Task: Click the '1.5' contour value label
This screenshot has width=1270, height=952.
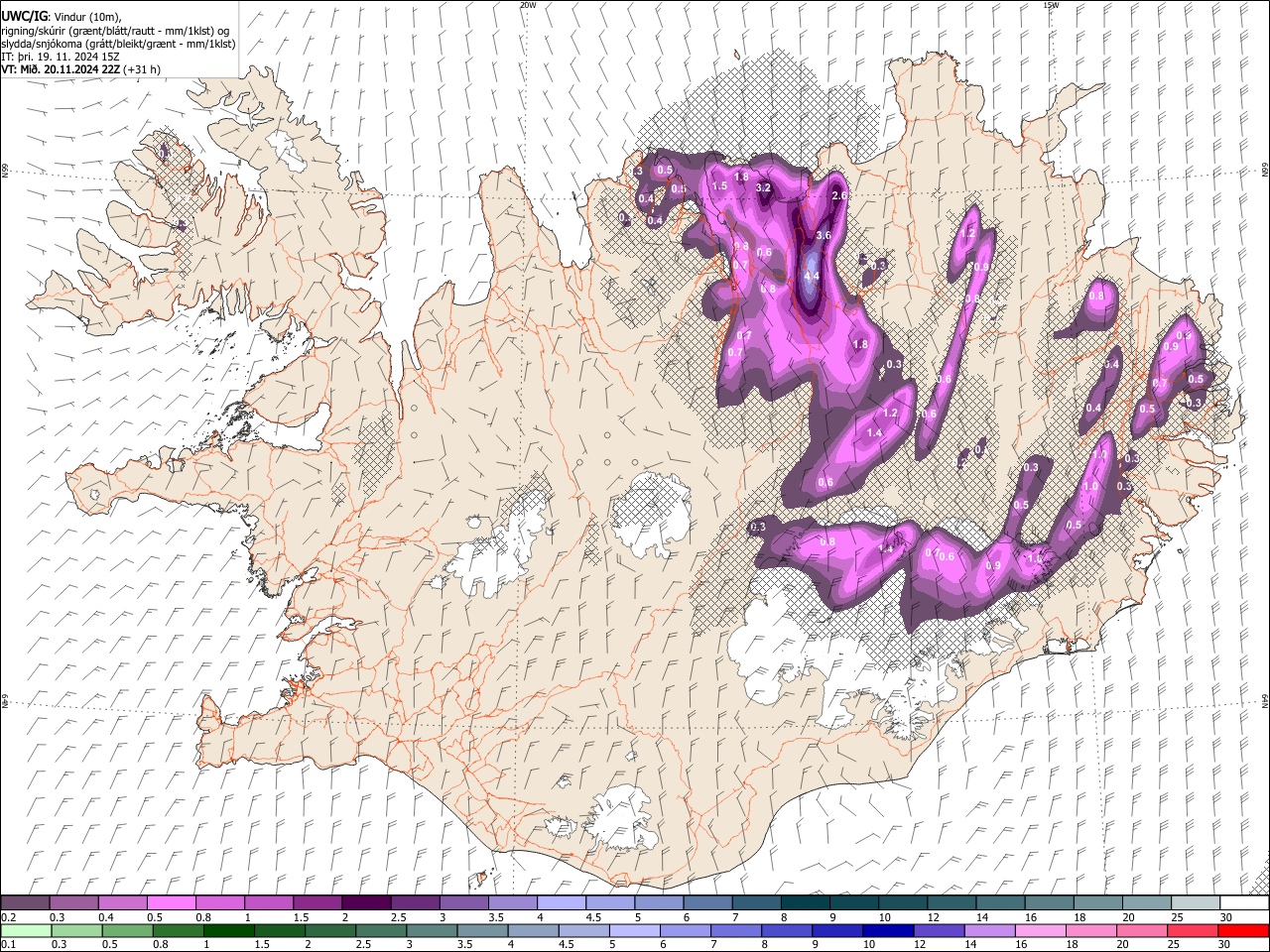Action: click(x=720, y=185)
